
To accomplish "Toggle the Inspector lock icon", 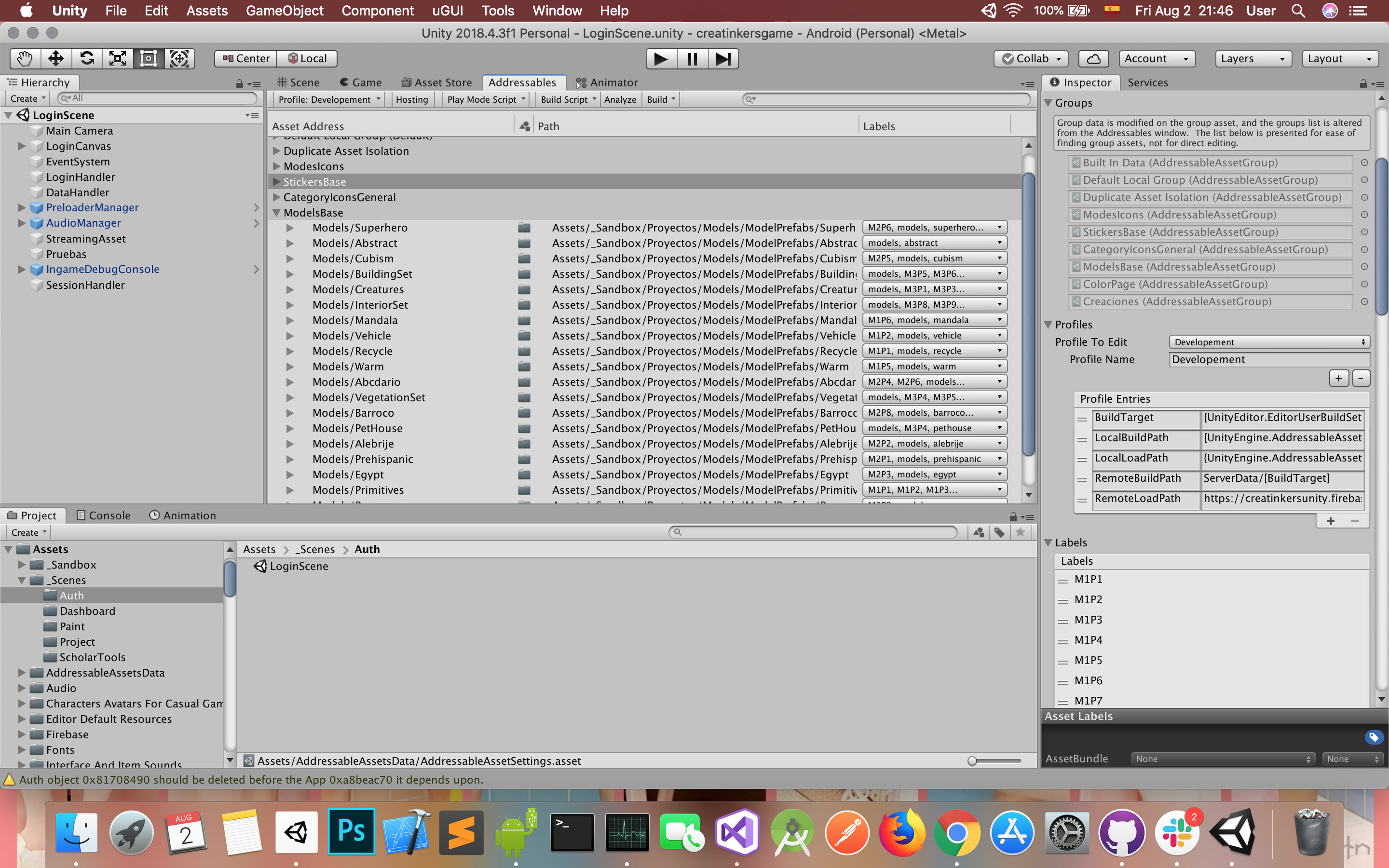I will 1362,83.
